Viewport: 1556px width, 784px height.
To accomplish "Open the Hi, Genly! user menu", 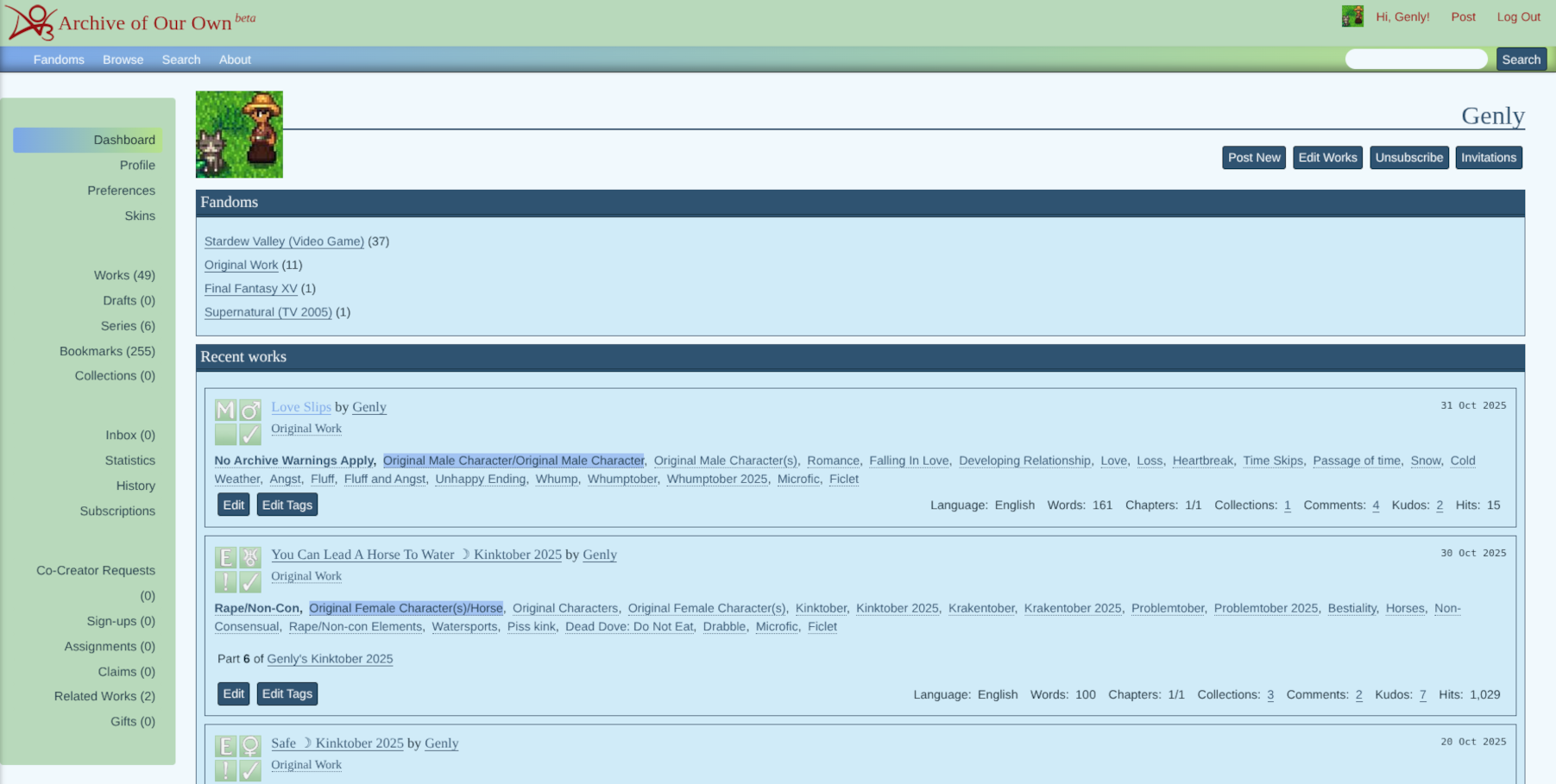I will tap(1402, 16).
